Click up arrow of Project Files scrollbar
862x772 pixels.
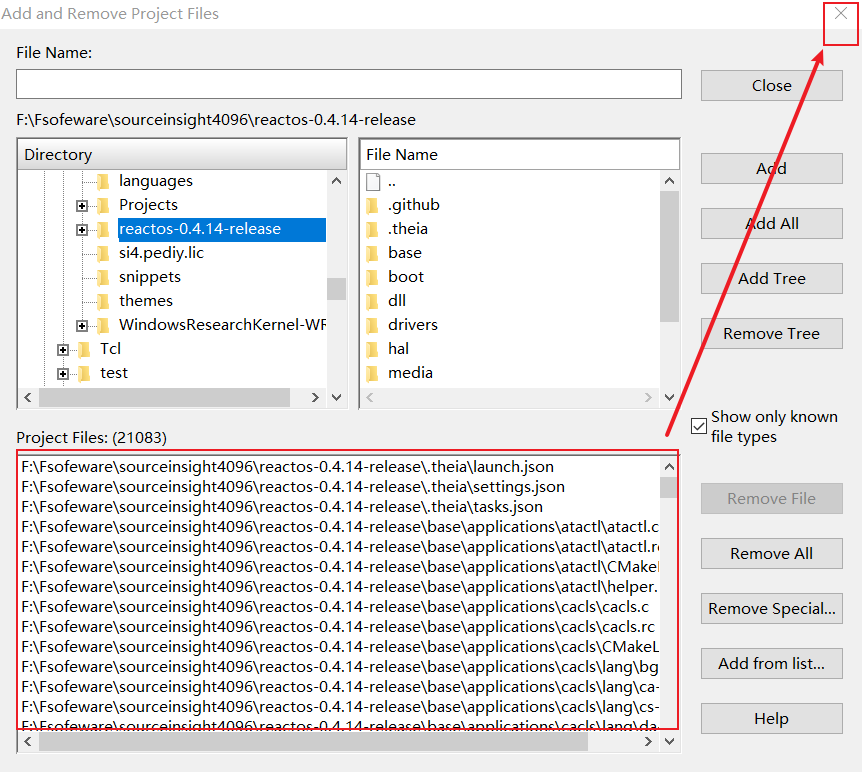(669, 467)
